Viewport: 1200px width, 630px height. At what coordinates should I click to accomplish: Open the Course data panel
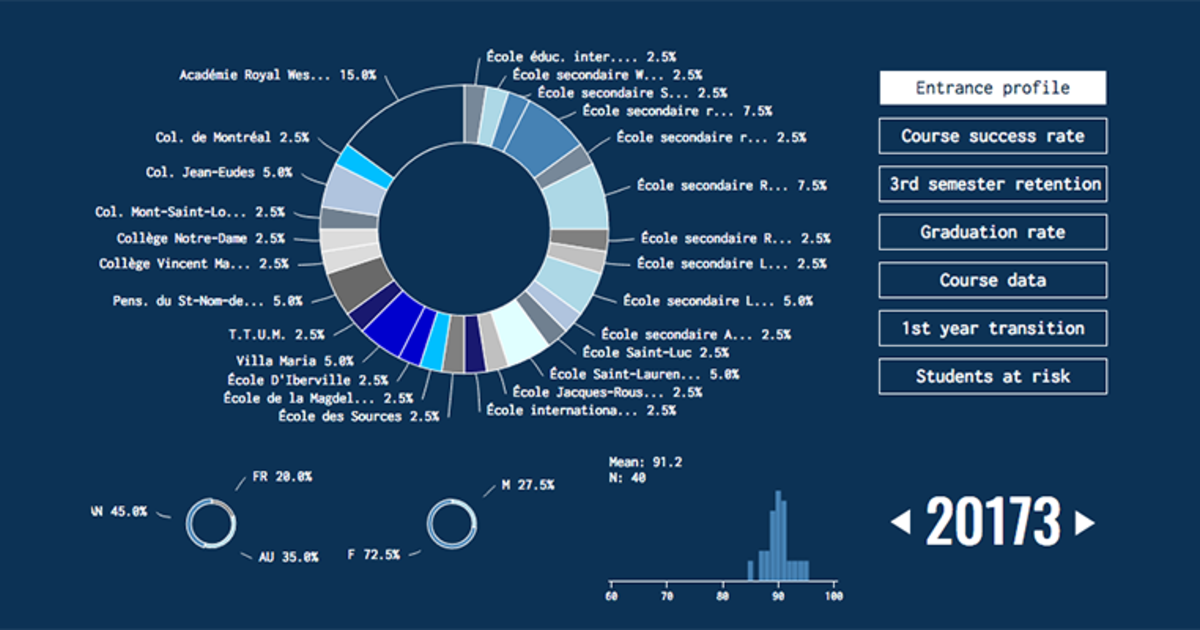[x=992, y=280]
